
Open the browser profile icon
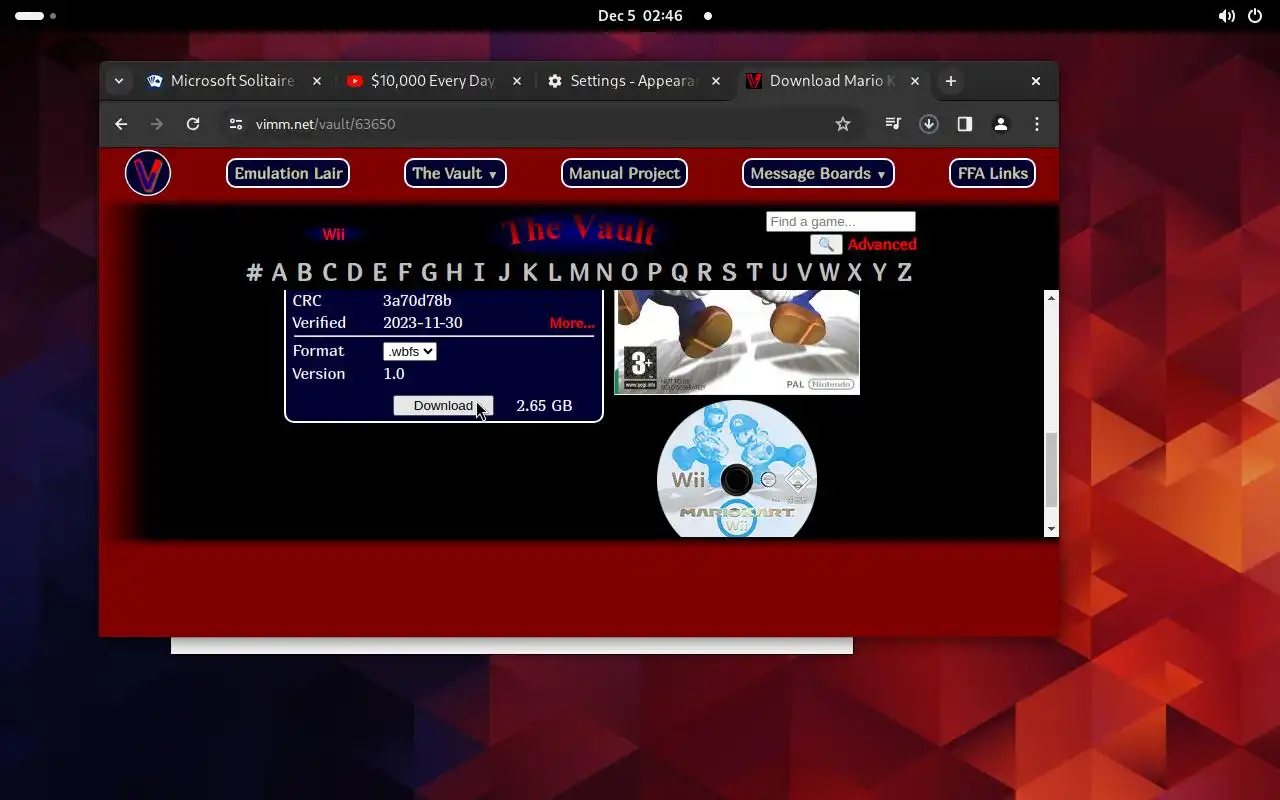pos(1000,124)
